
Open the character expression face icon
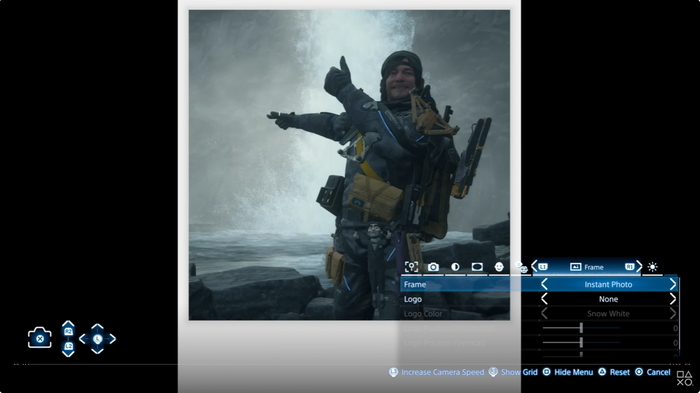pos(499,267)
